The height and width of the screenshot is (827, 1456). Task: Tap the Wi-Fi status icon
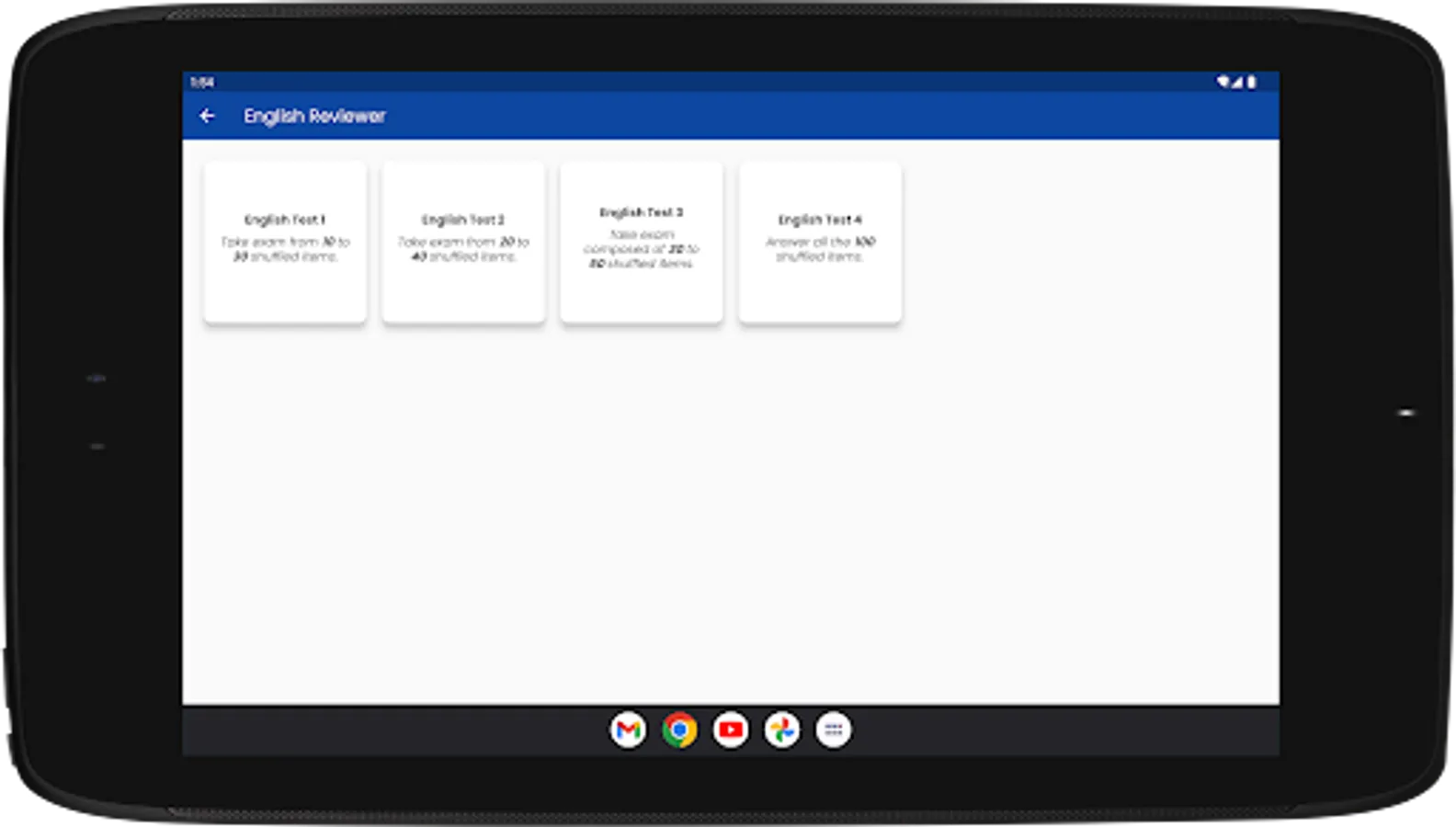[x=1223, y=82]
